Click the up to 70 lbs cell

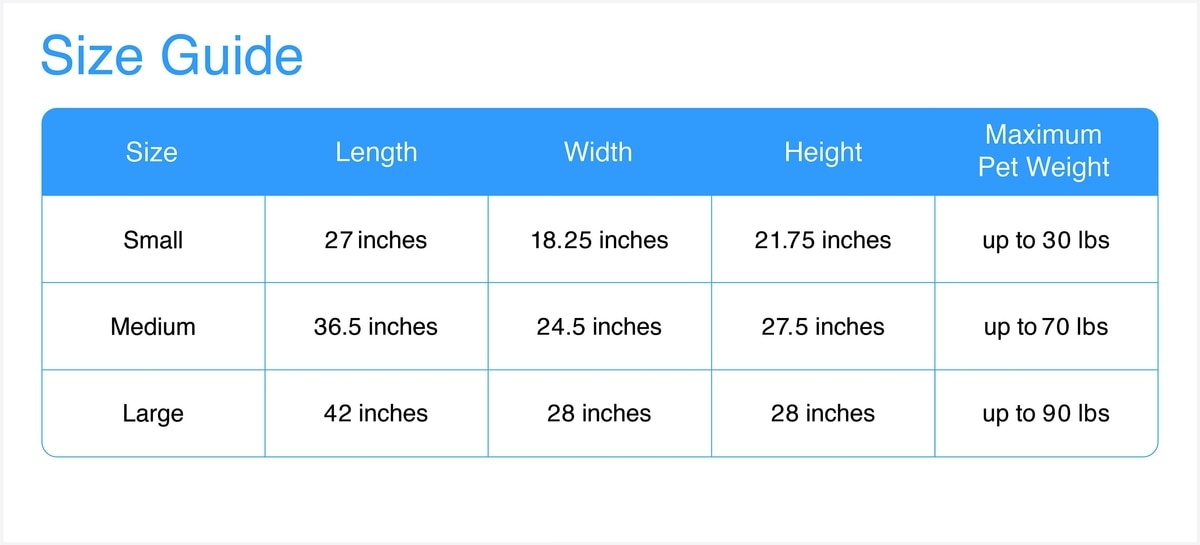click(1046, 327)
